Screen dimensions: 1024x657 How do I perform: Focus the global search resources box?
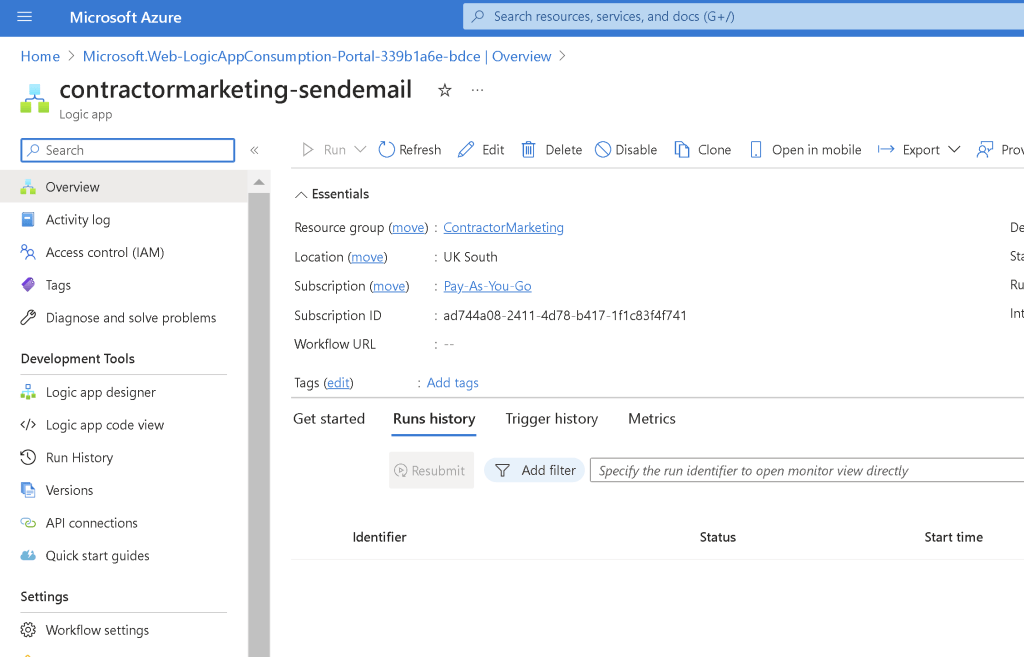[743, 16]
